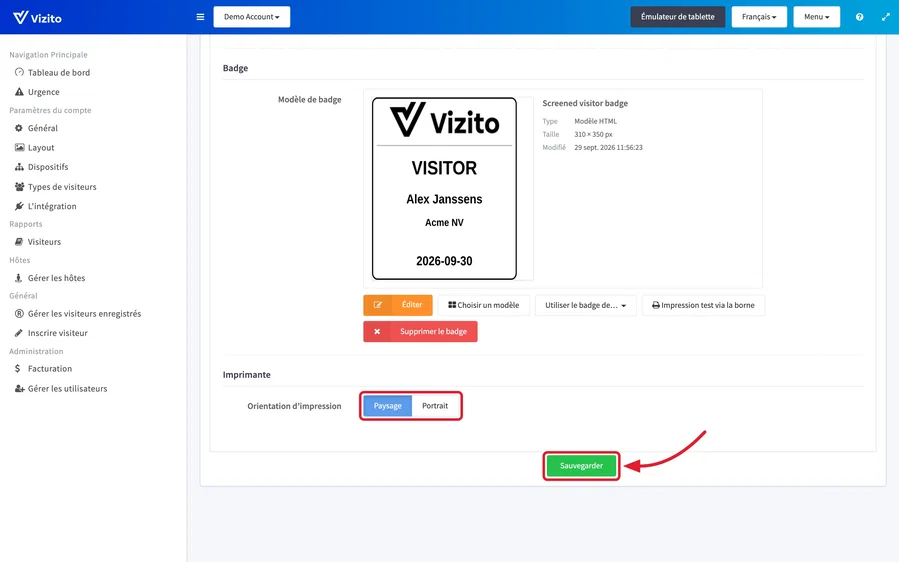
Task: Click the green Sauvegarder button
Action: [581, 466]
